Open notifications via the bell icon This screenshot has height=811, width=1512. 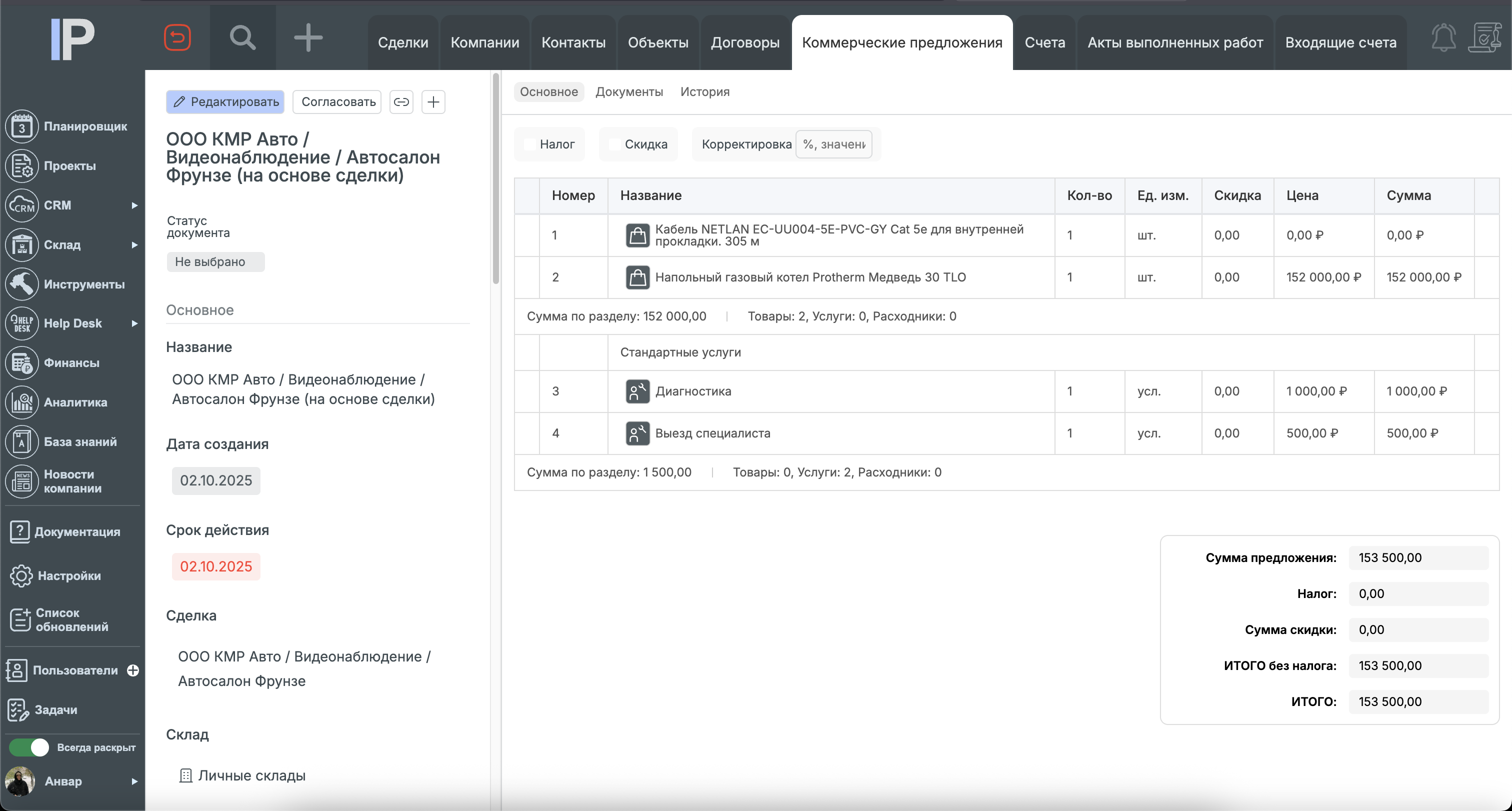(1443, 37)
